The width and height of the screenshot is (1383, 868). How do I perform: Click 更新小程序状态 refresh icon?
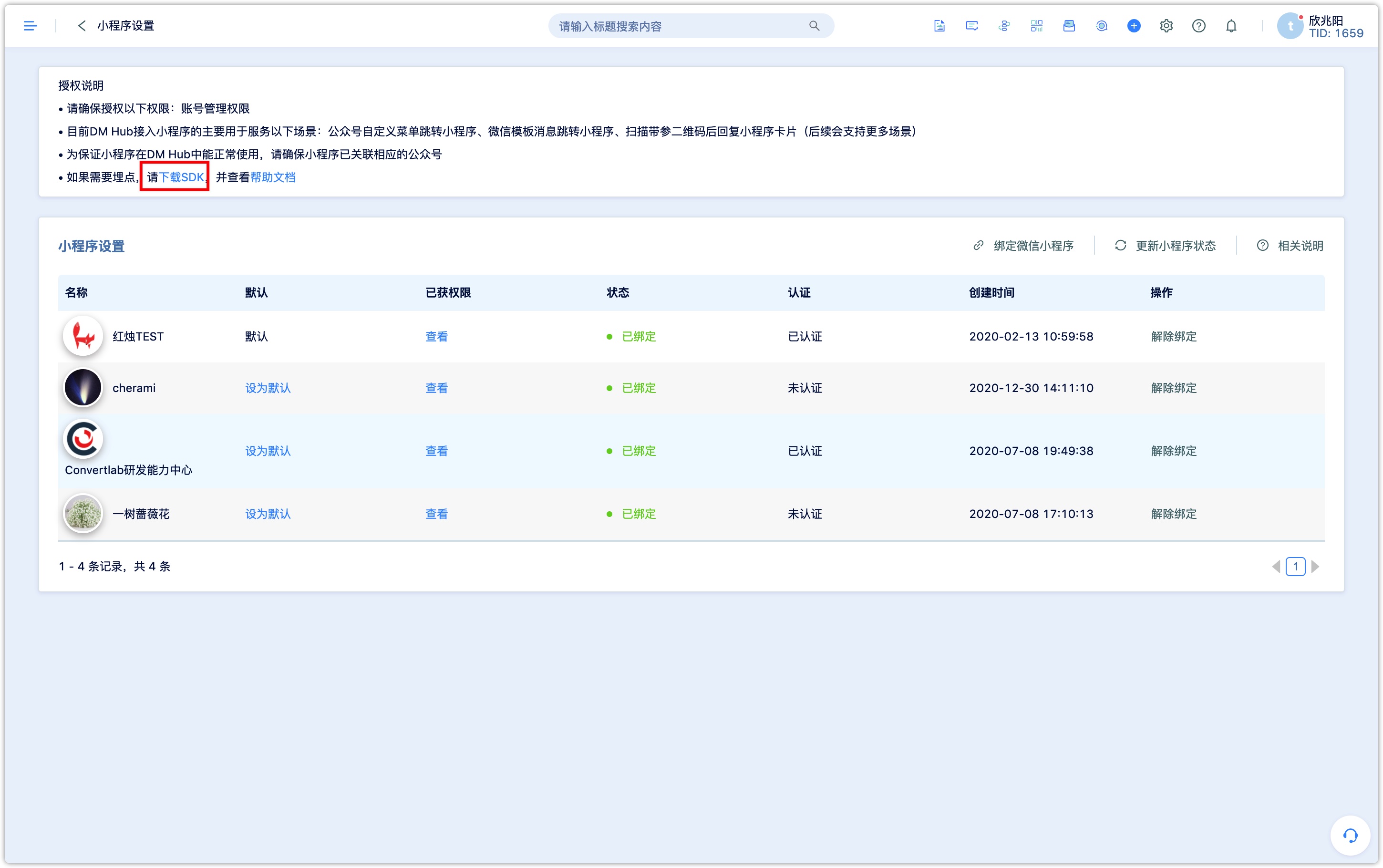tap(1120, 246)
